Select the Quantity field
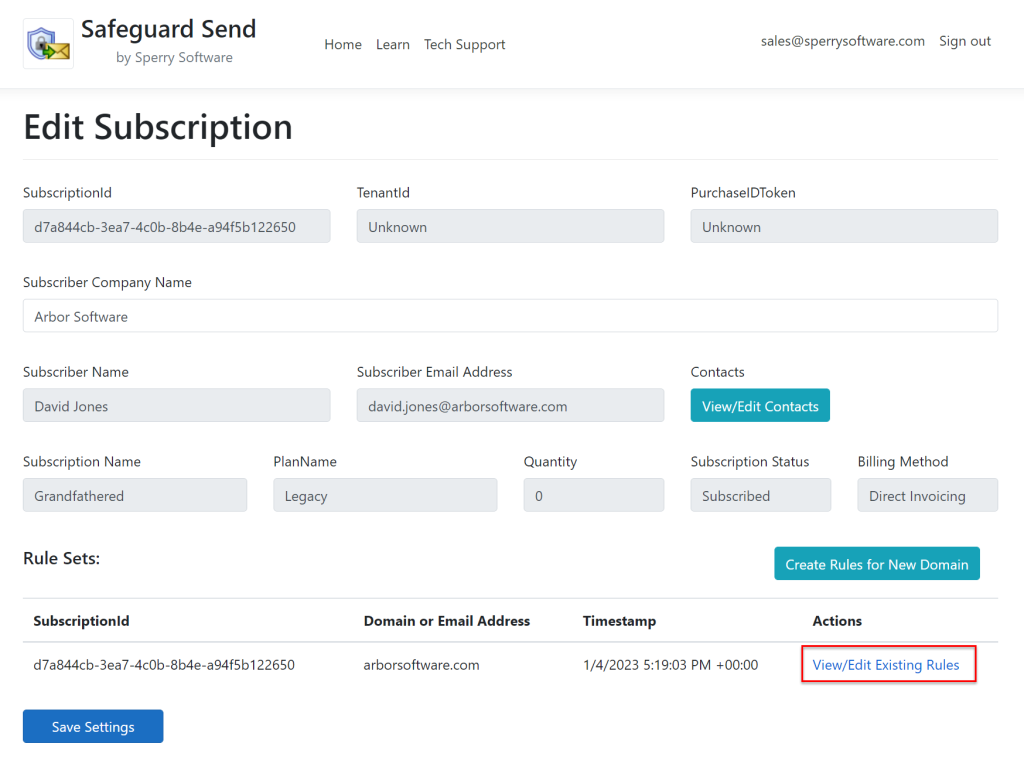This screenshot has width=1024, height=767. [x=594, y=495]
